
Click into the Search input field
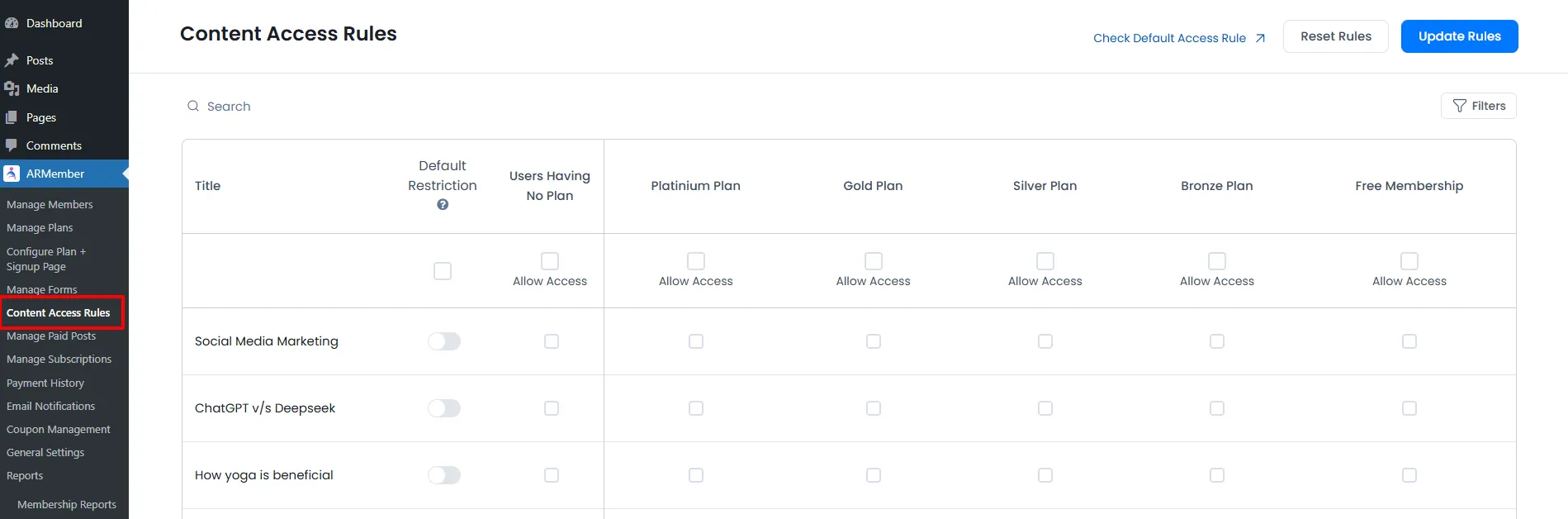click(413, 107)
